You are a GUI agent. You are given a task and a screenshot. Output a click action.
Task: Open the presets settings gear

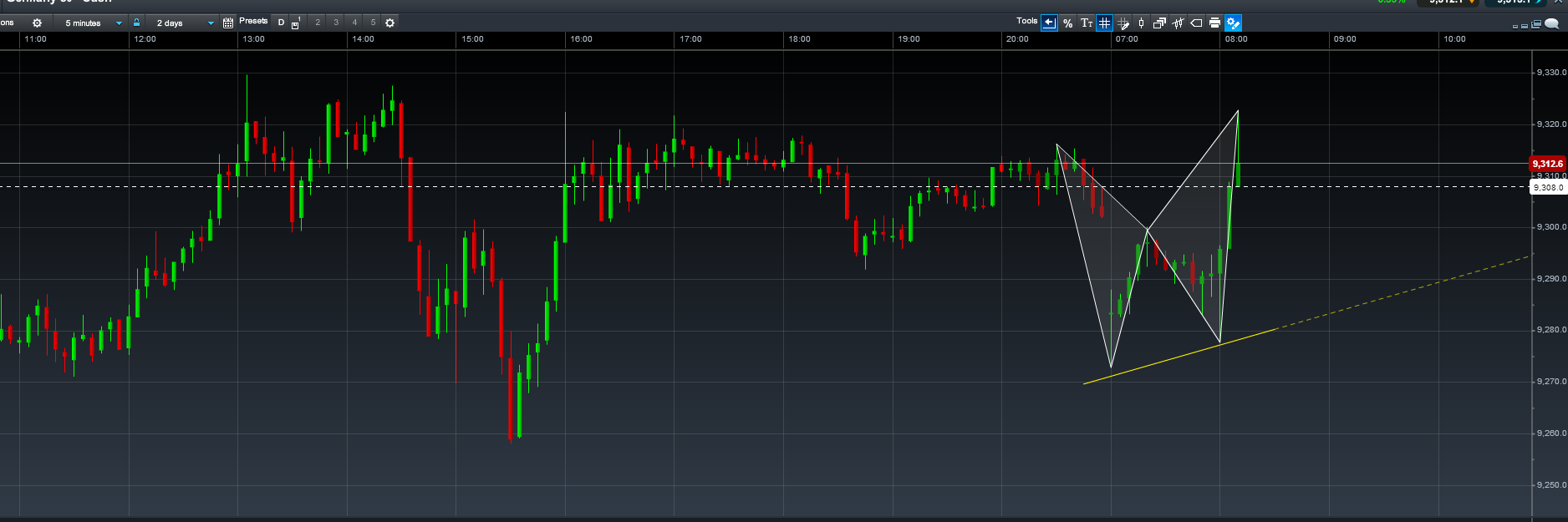pyautogui.click(x=389, y=23)
